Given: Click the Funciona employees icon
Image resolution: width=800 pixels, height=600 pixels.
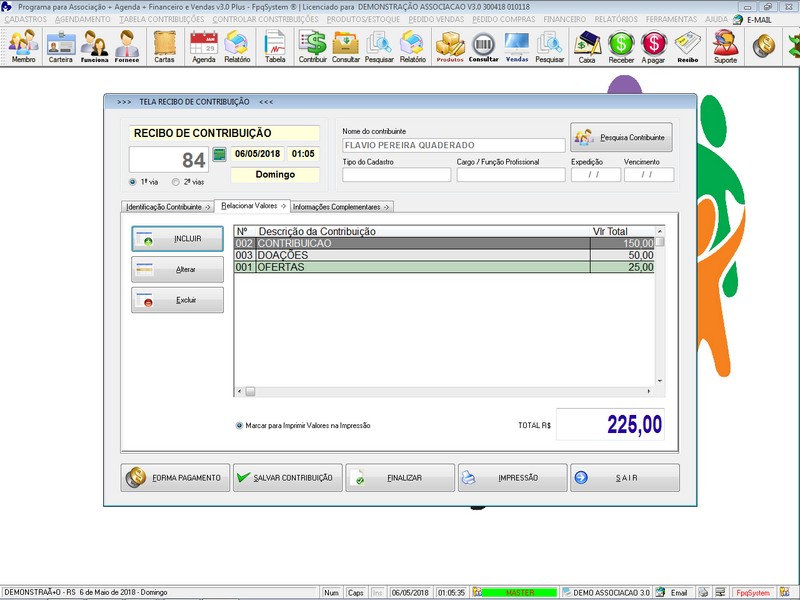Looking at the screenshot, I should [94, 46].
